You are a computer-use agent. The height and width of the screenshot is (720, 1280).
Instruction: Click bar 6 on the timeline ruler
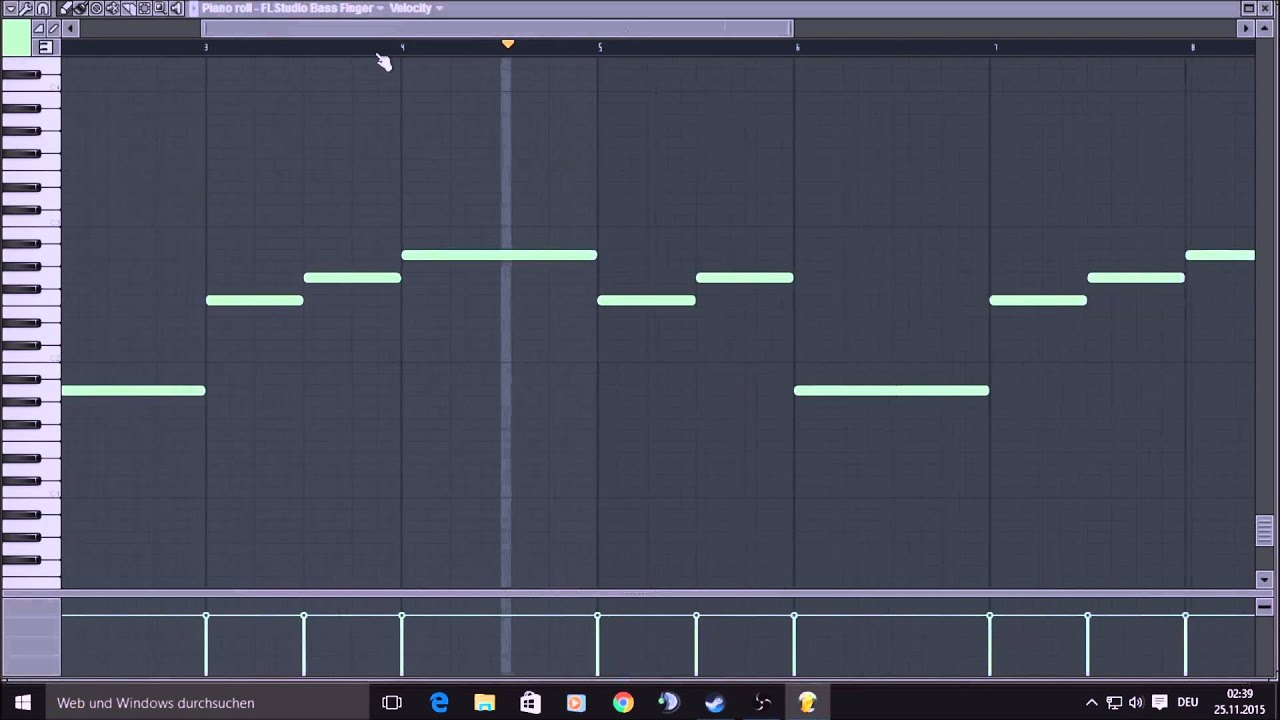click(x=797, y=47)
